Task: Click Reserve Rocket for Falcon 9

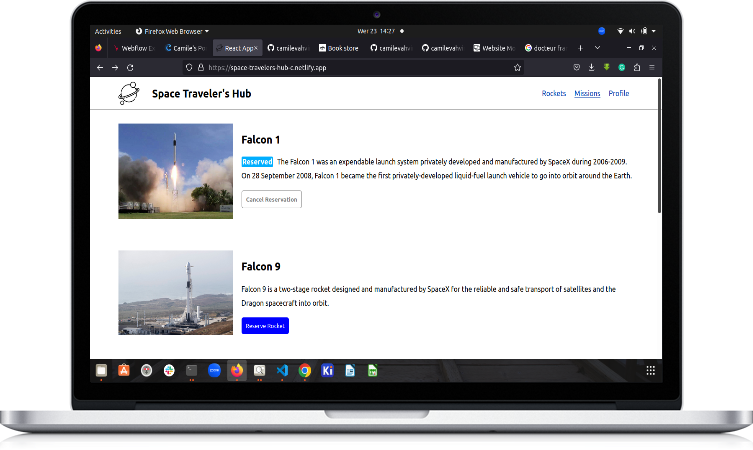Action: (x=265, y=326)
